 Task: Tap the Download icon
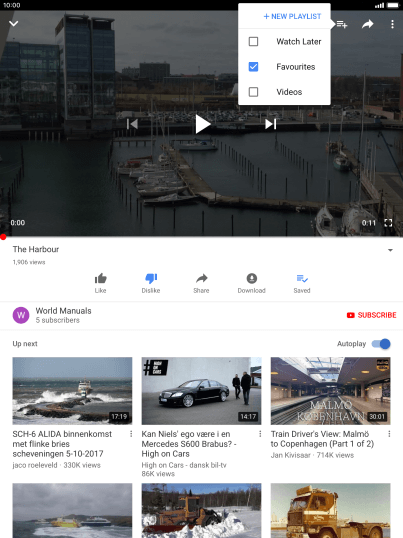click(252, 278)
